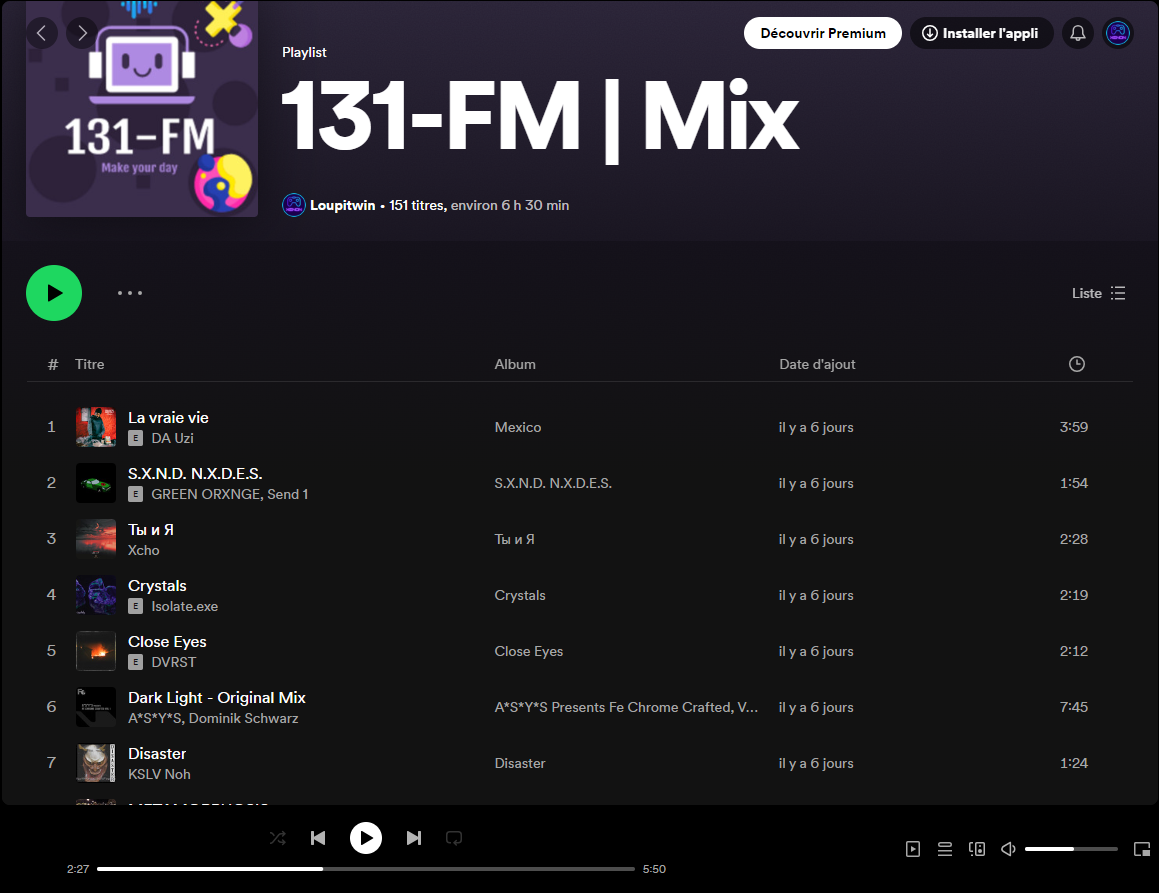Open the Mexico album link

pos(517,427)
